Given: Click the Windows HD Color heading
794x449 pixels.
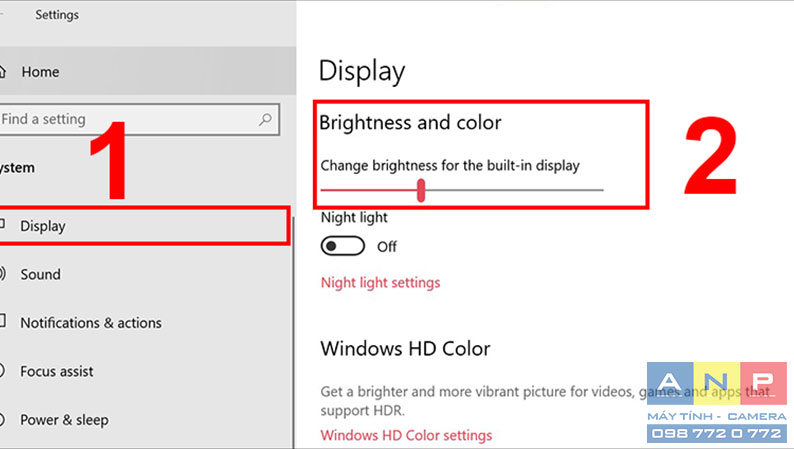Looking at the screenshot, I should tap(405, 349).
